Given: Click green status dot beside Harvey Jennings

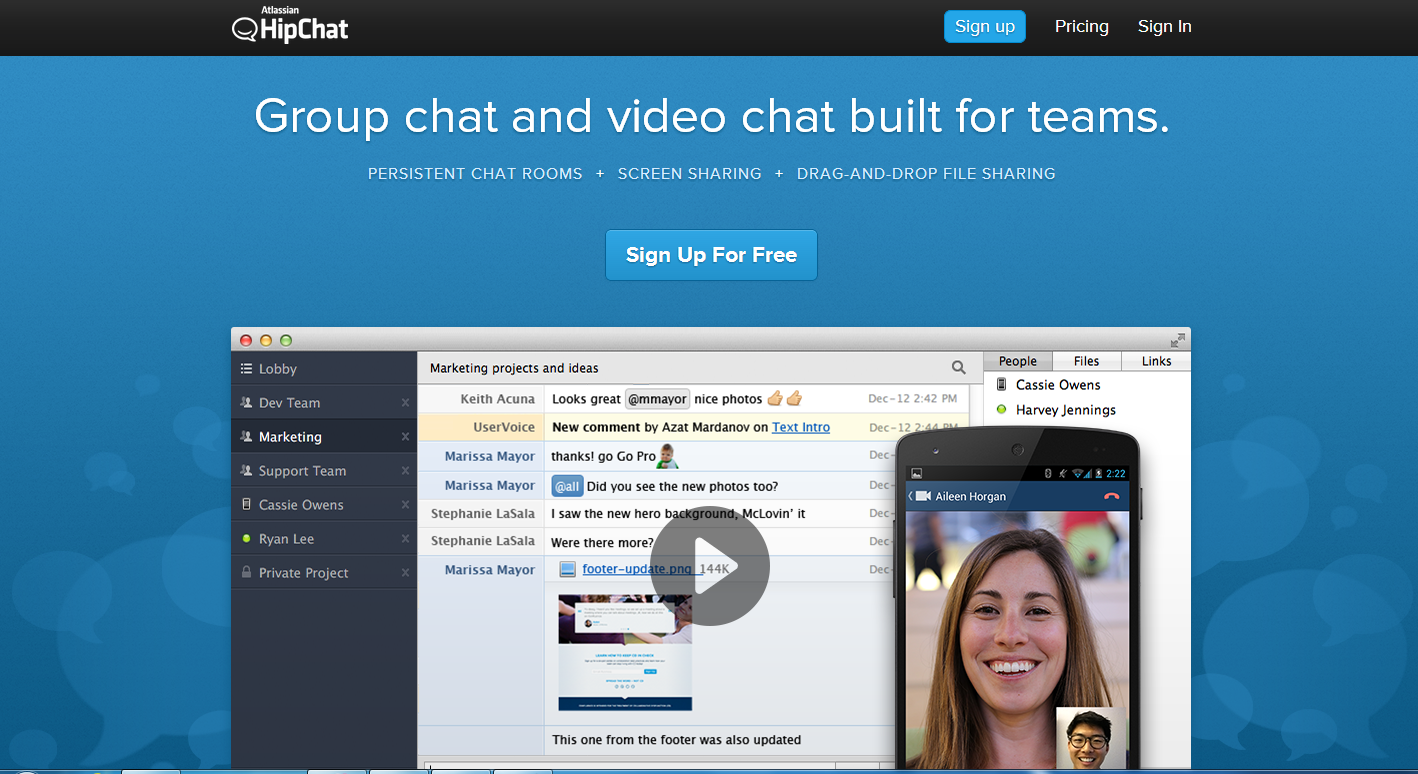Looking at the screenshot, I should click(1001, 410).
